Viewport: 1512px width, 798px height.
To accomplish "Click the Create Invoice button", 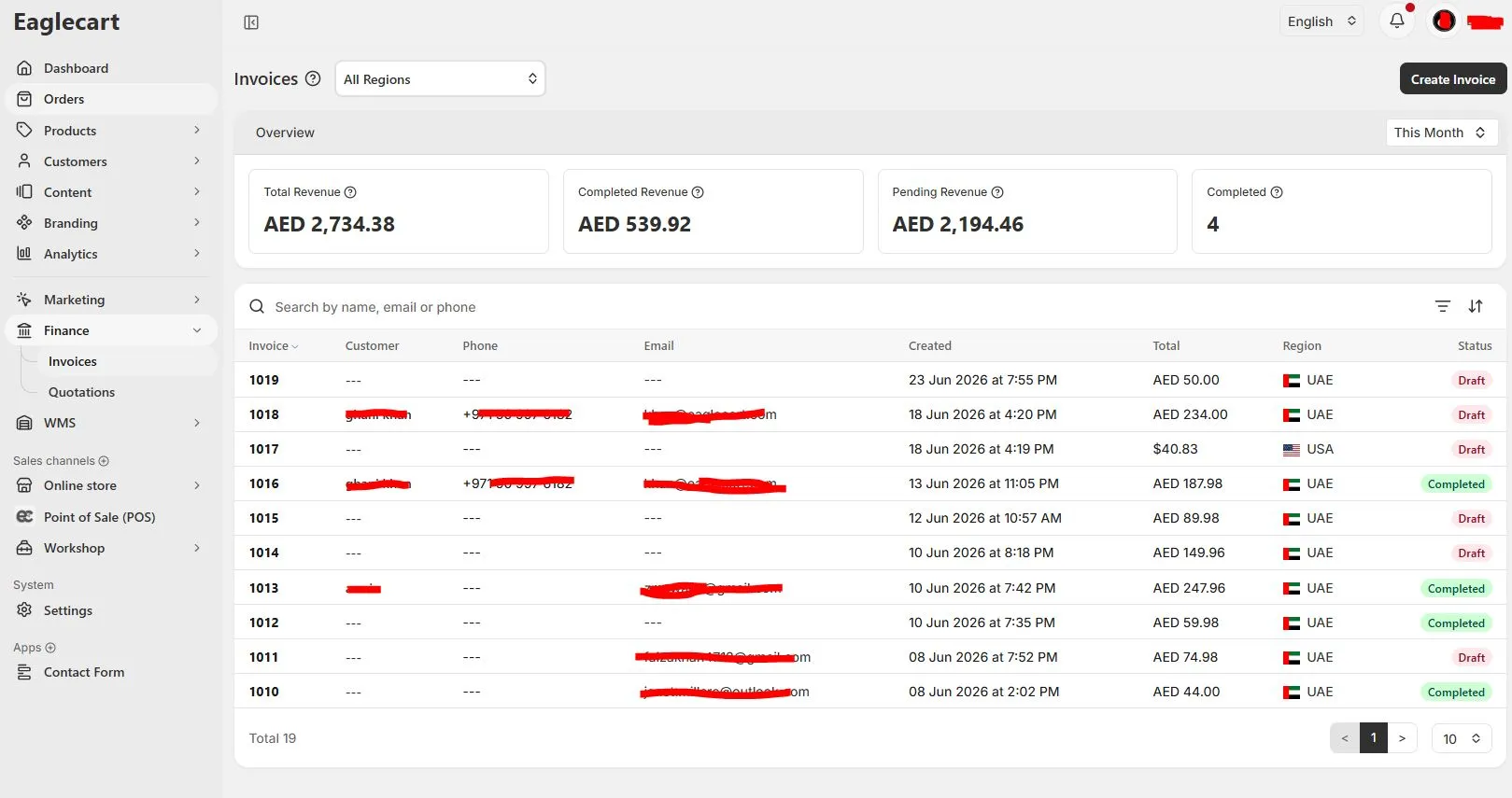I will point(1453,79).
